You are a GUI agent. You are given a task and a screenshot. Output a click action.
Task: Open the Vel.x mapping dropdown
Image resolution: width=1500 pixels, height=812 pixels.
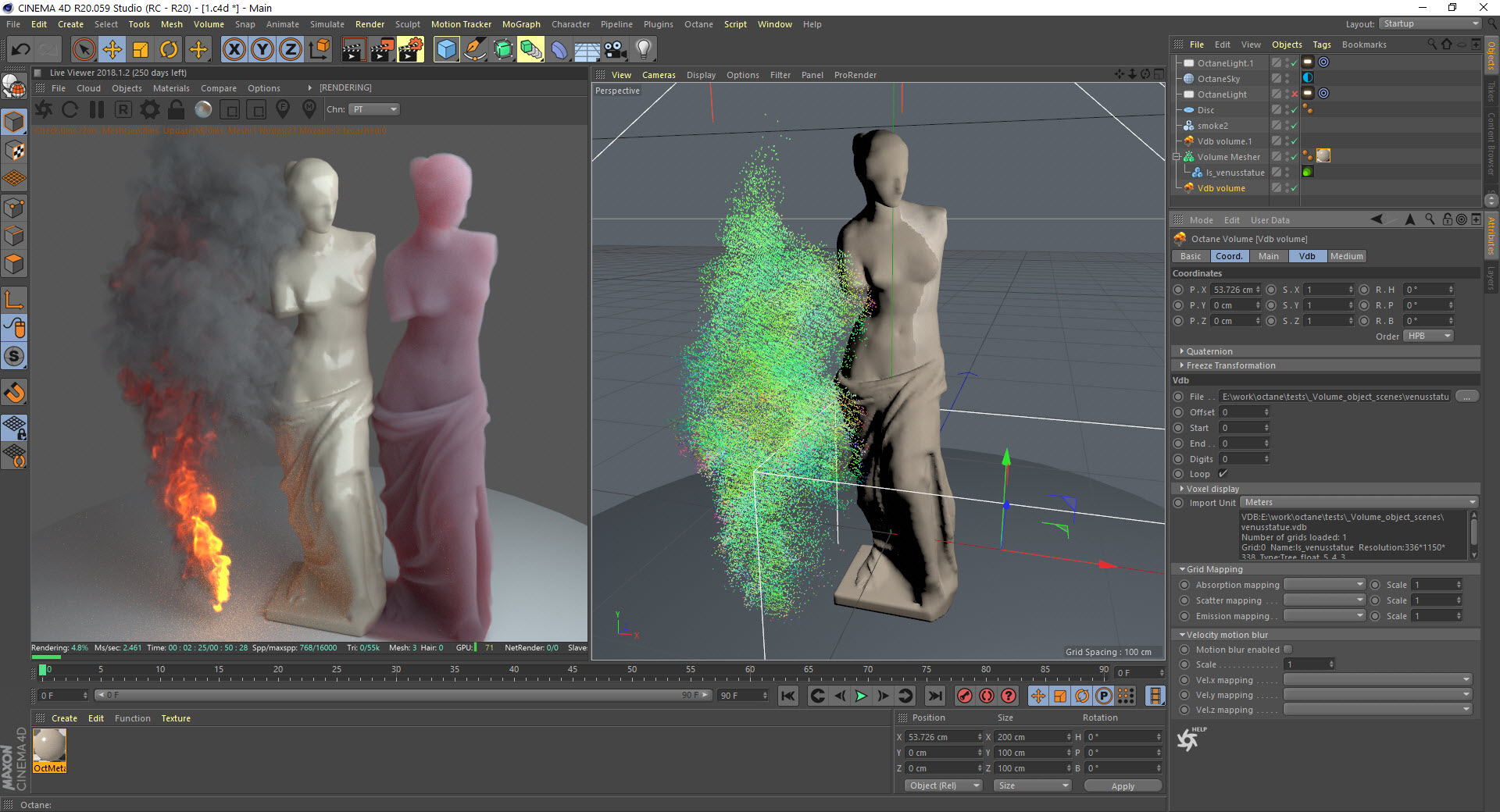pos(1378,680)
